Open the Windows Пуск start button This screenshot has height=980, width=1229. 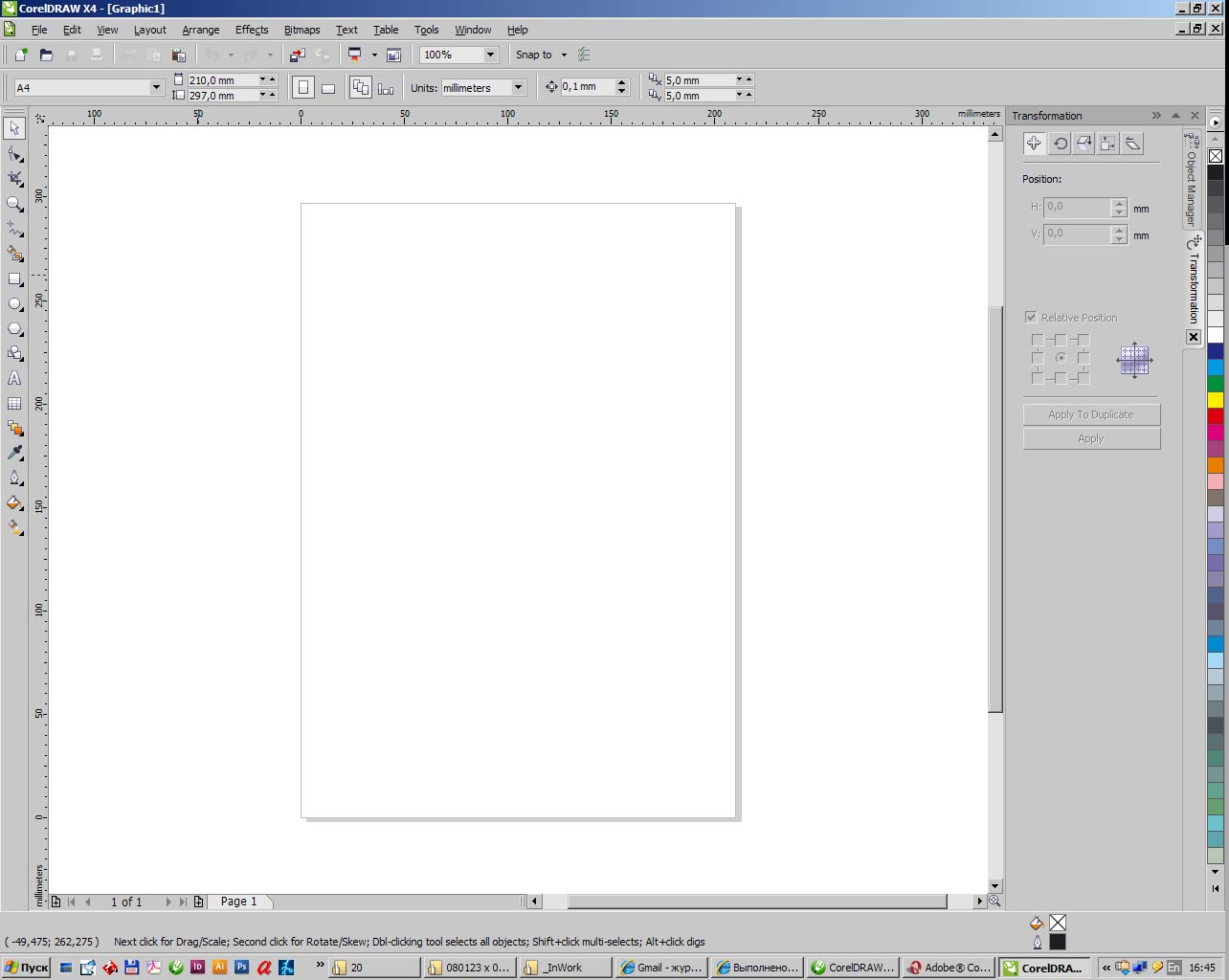click(x=27, y=968)
